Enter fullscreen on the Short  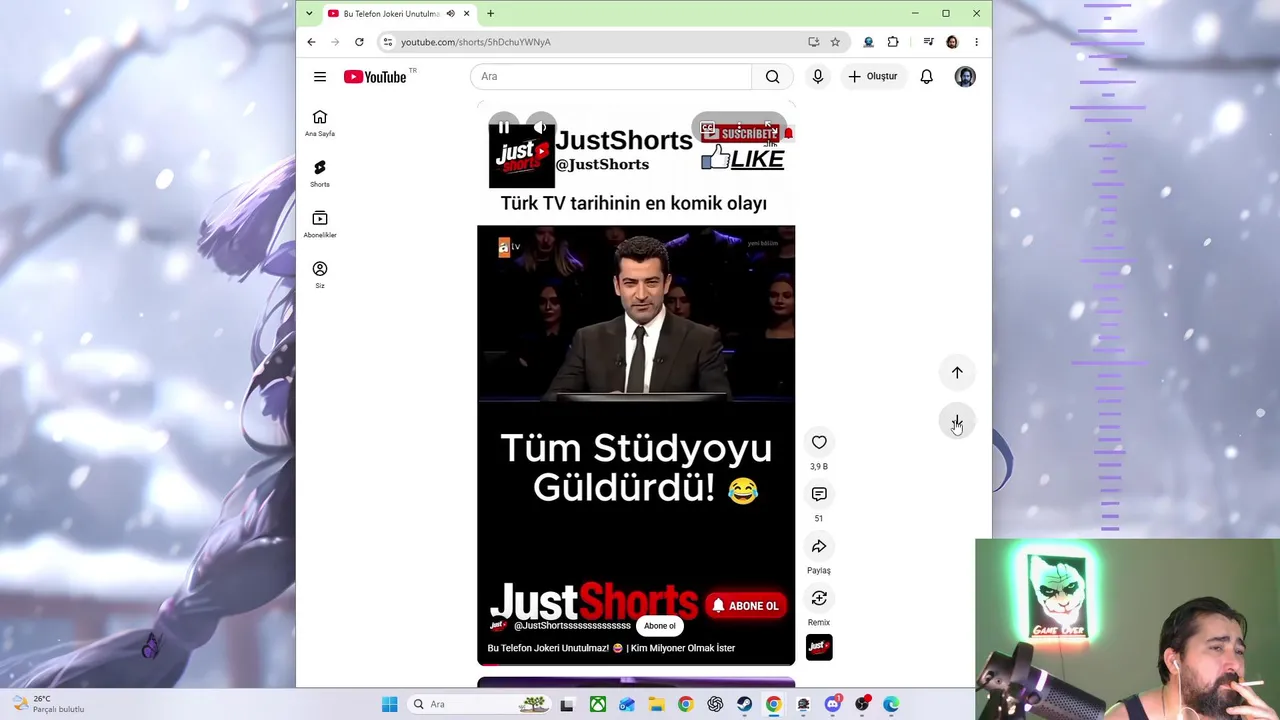(769, 128)
